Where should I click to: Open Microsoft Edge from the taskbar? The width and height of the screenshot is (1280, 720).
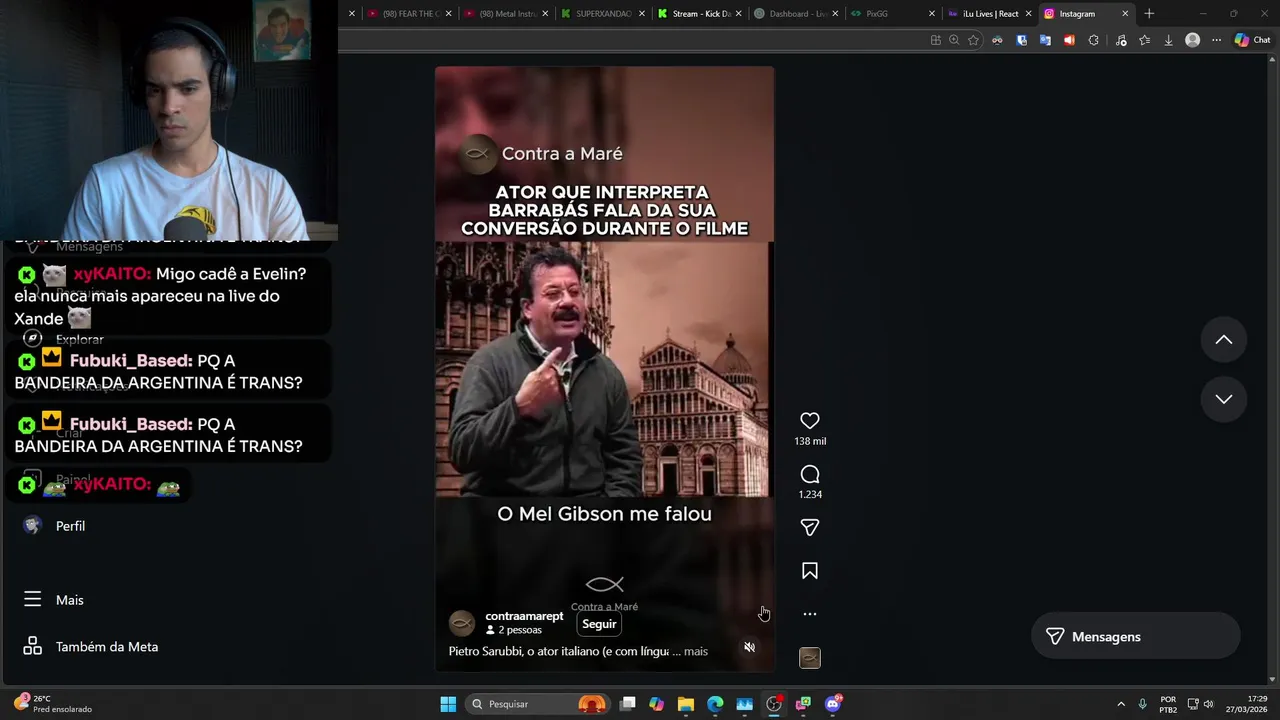715,704
